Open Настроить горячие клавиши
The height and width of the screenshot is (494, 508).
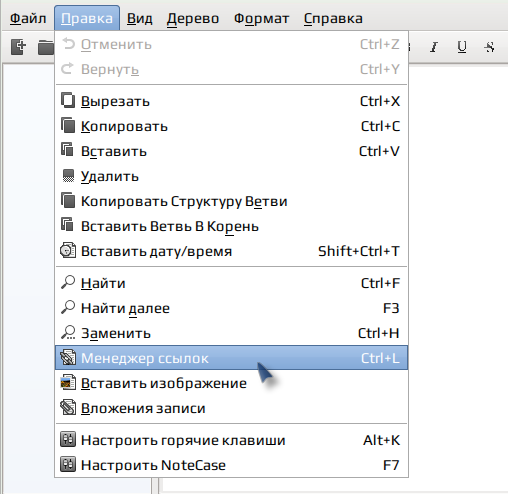(231, 440)
